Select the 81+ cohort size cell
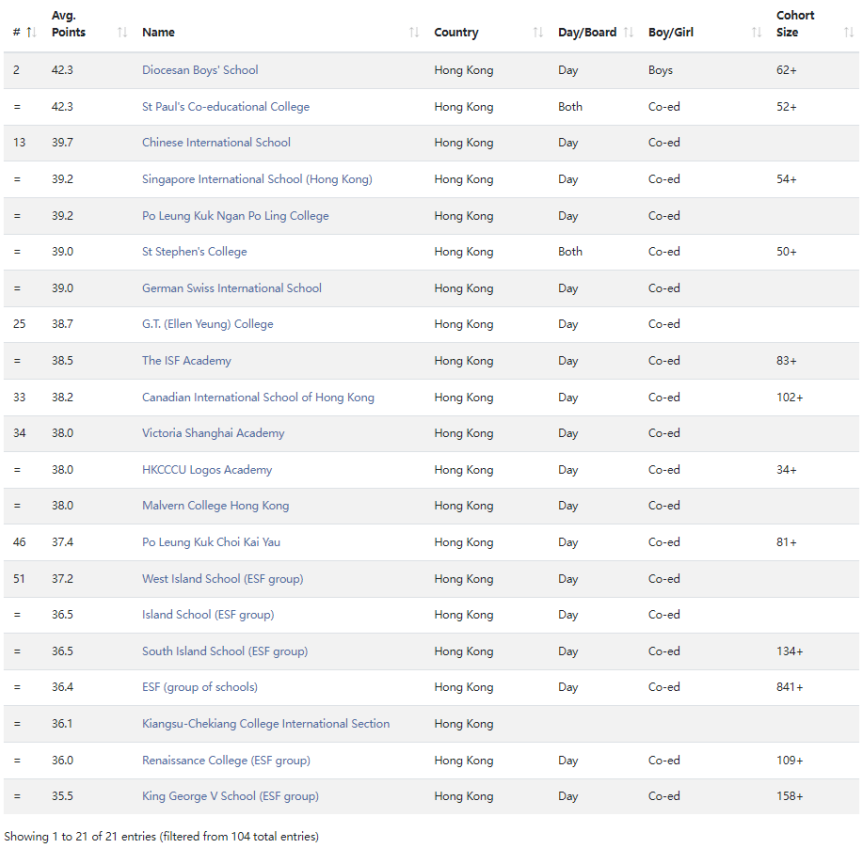This screenshot has width=860, height=844. click(x=787, y=542)
